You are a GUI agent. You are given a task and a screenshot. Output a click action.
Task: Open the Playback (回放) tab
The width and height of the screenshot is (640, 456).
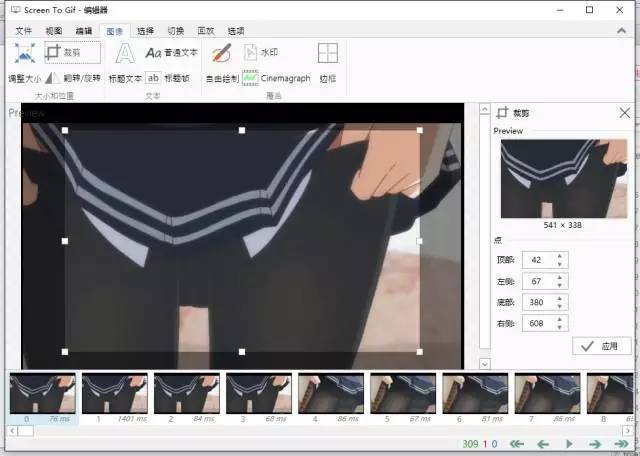[x=206, y=31]
